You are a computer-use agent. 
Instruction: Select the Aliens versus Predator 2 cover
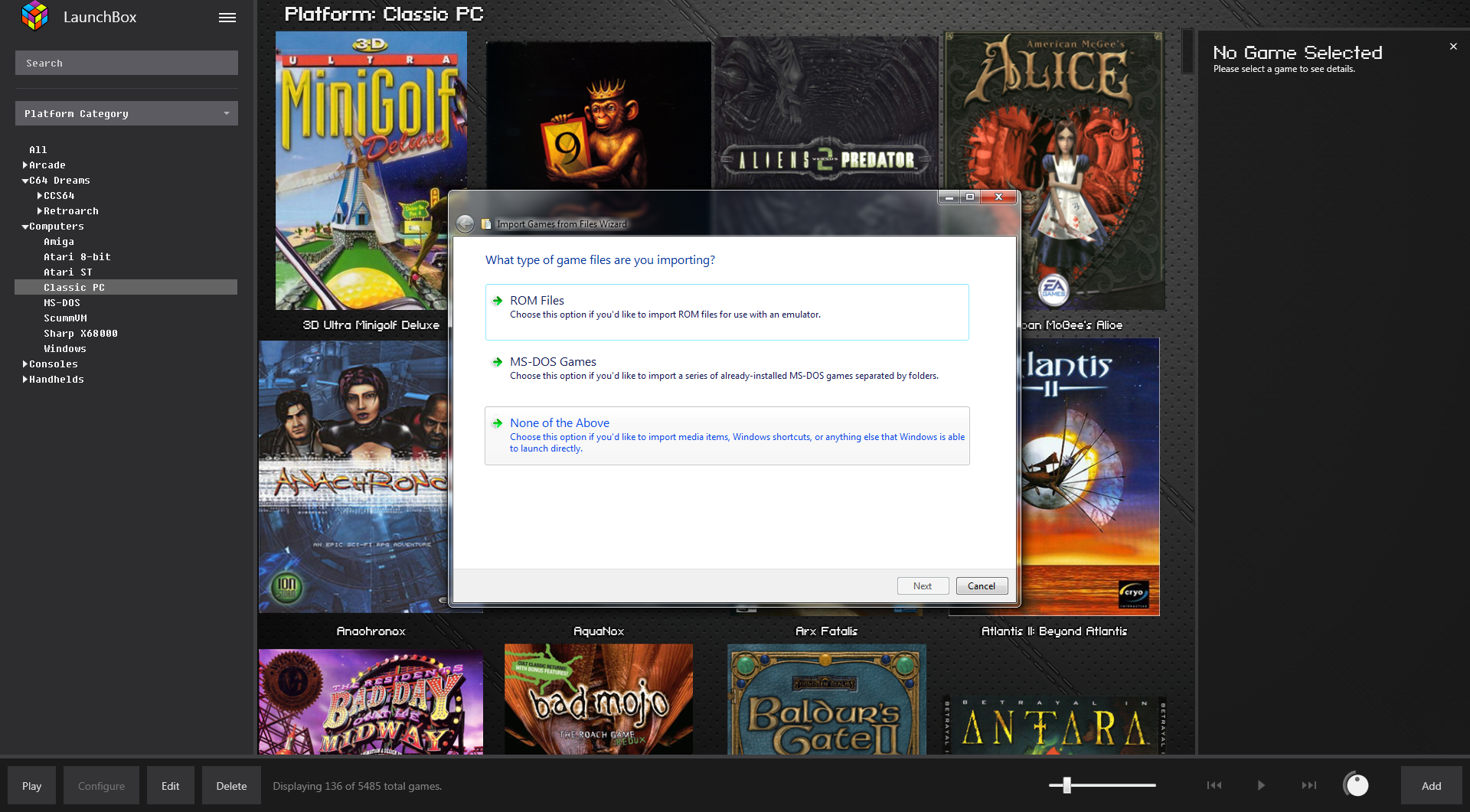coord(826,113)
